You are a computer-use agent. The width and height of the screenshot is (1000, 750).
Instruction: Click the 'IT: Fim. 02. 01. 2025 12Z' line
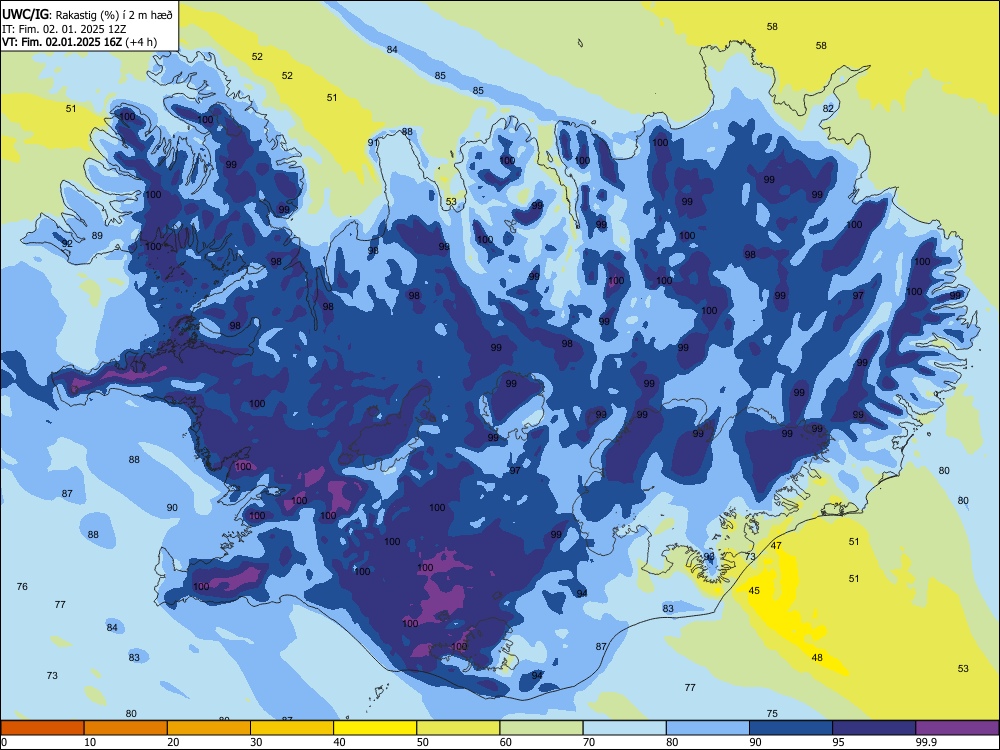click(64, 29)
